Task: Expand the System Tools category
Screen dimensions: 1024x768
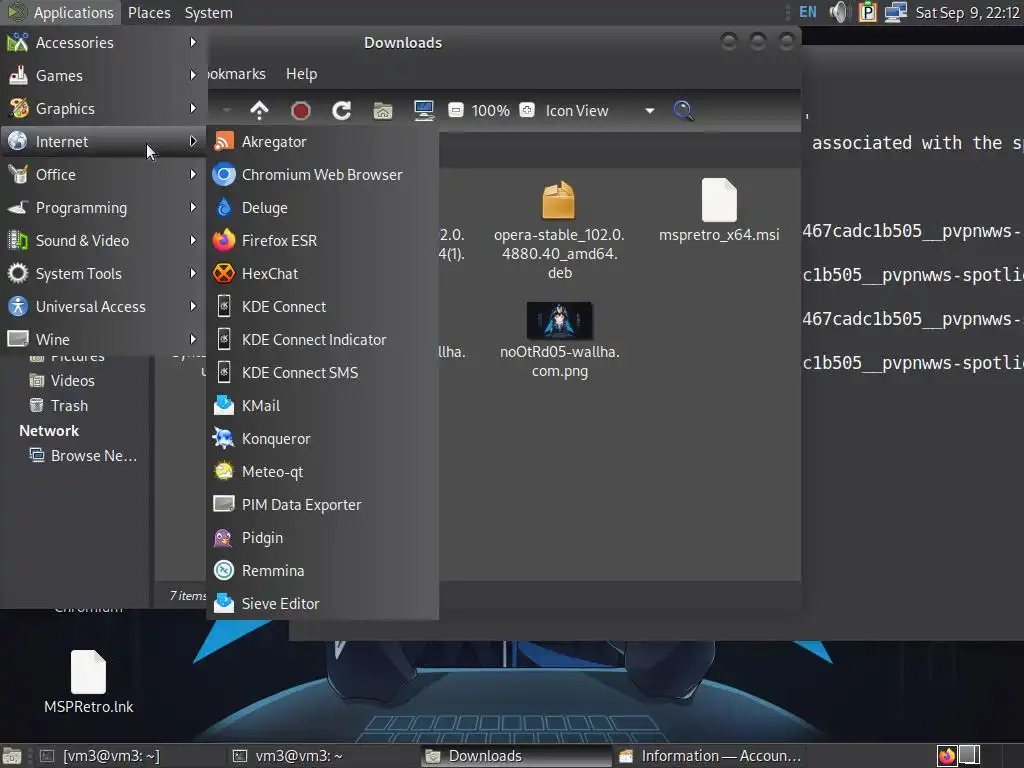Action: click(104, 274)
